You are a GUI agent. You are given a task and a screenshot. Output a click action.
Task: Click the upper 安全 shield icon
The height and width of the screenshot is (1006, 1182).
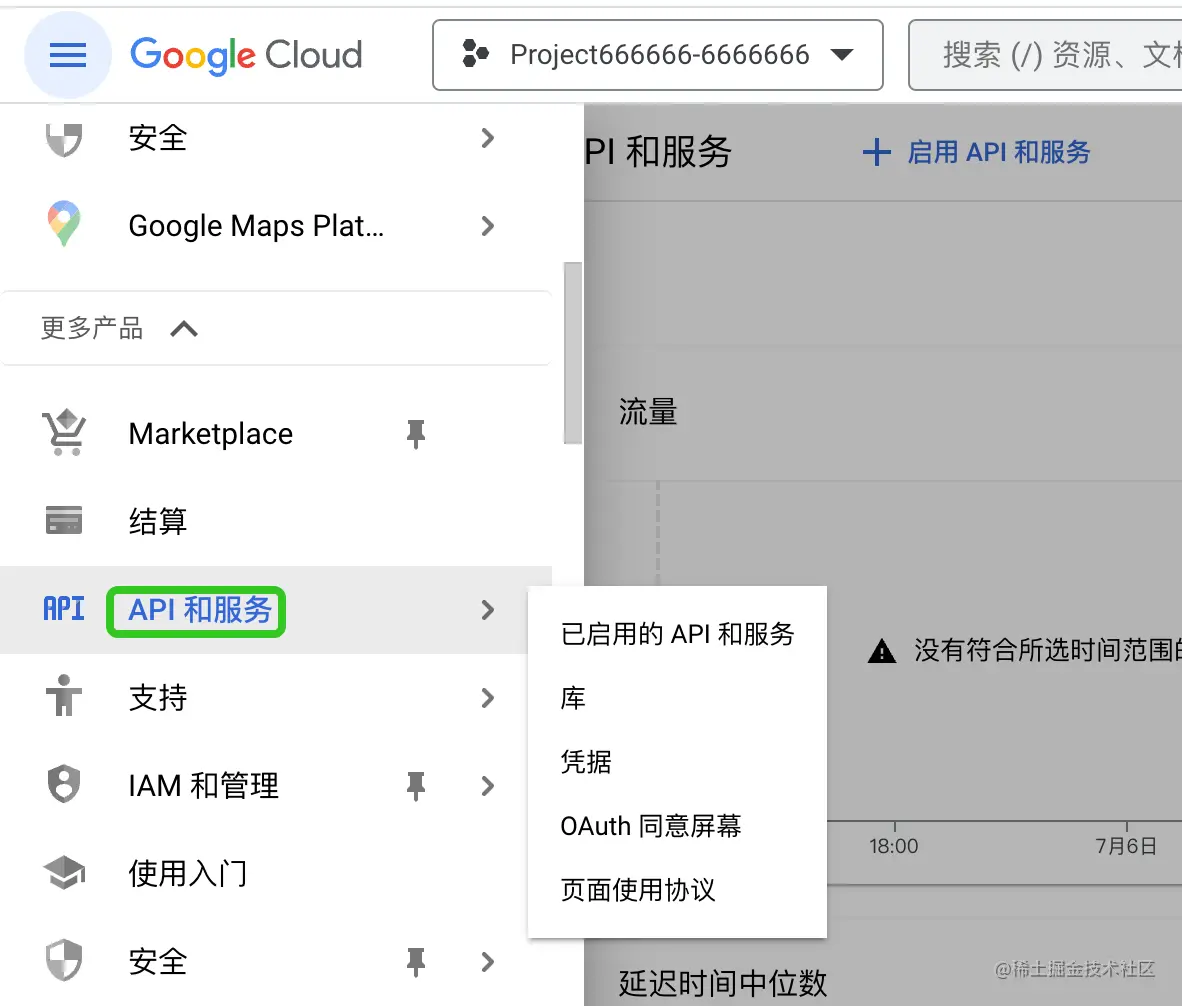[64, 139]
